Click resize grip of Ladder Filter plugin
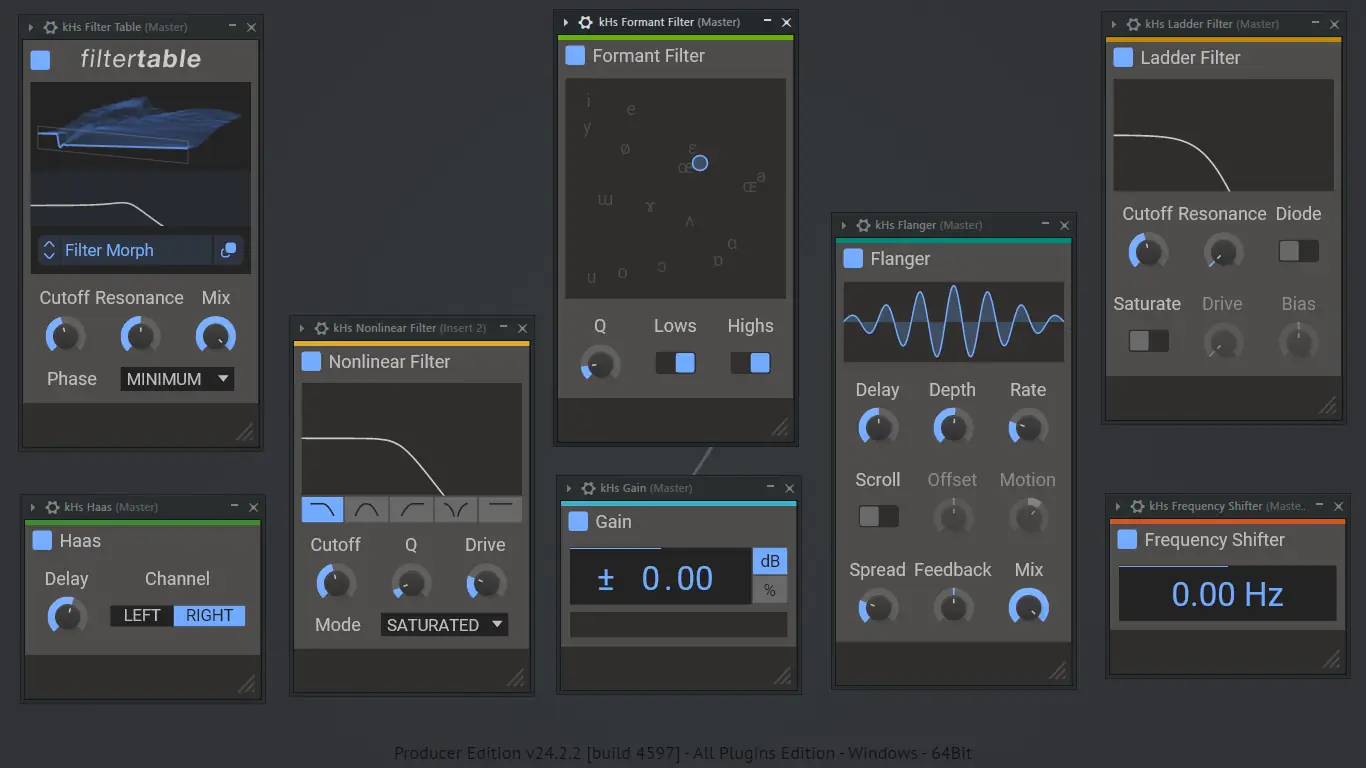This screenshot has height=768, width=1366. [1327, 405]
